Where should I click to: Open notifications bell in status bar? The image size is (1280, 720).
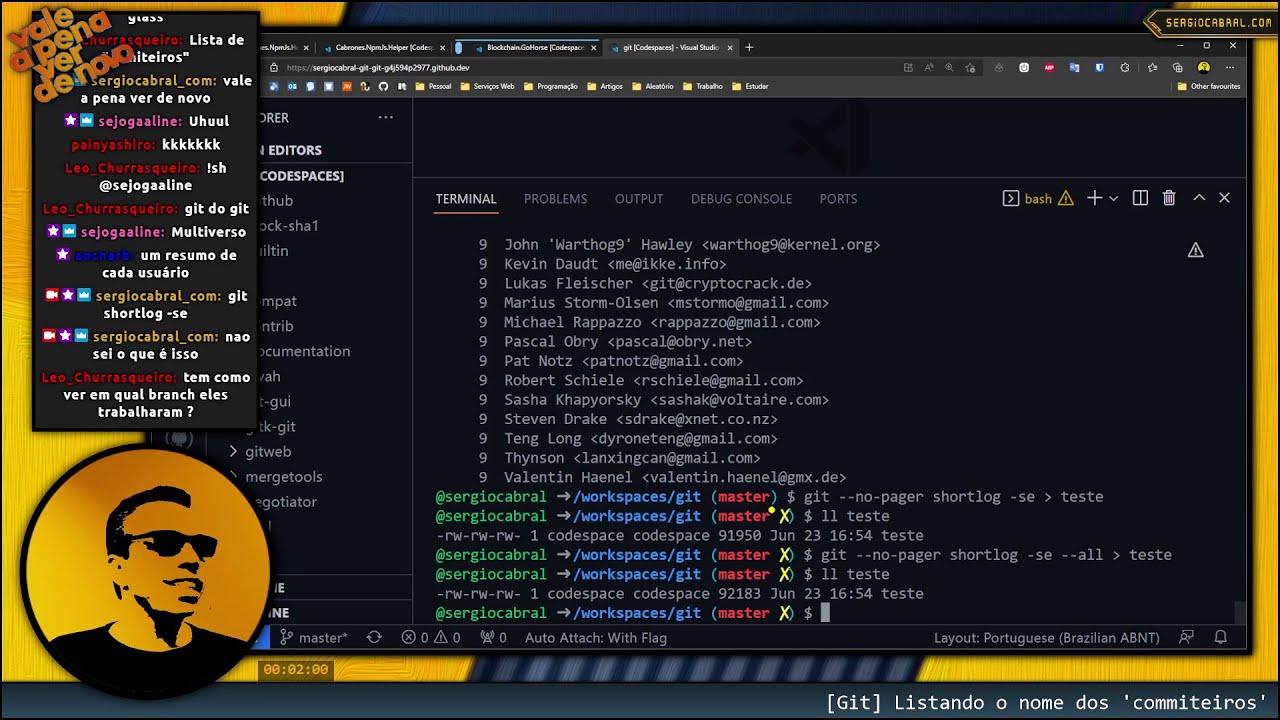[1220, 637]
